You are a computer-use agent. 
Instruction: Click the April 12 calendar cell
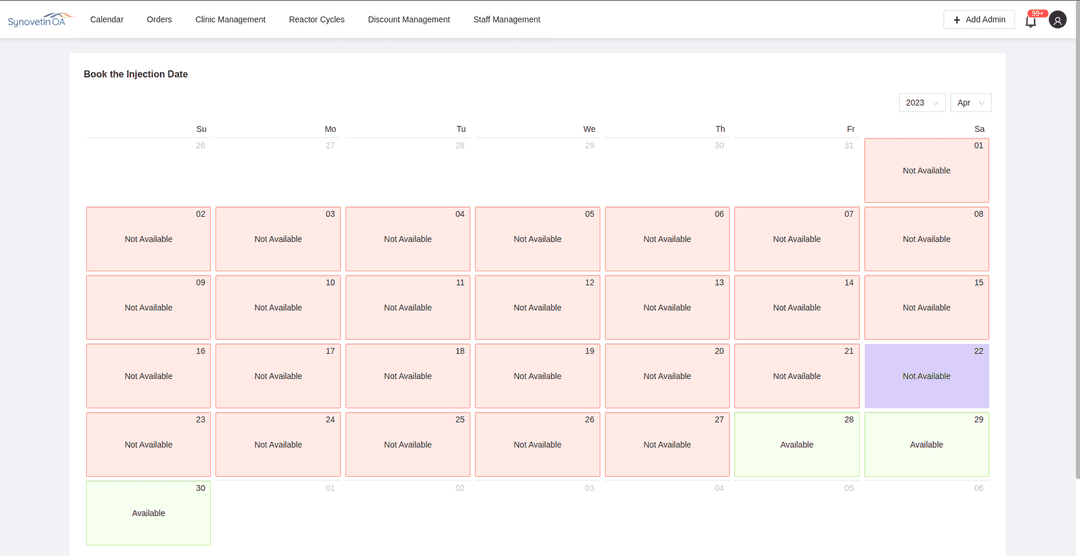pyautogui.click(x=537, y=308)
